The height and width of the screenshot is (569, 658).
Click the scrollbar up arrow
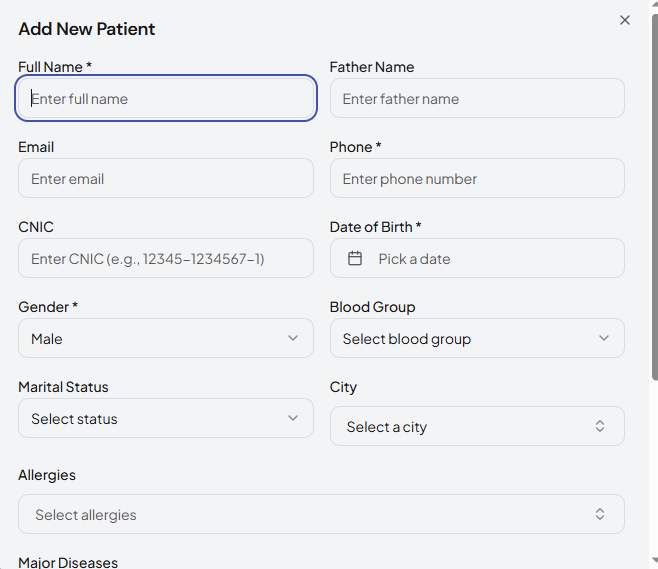(x=654, y=7)
